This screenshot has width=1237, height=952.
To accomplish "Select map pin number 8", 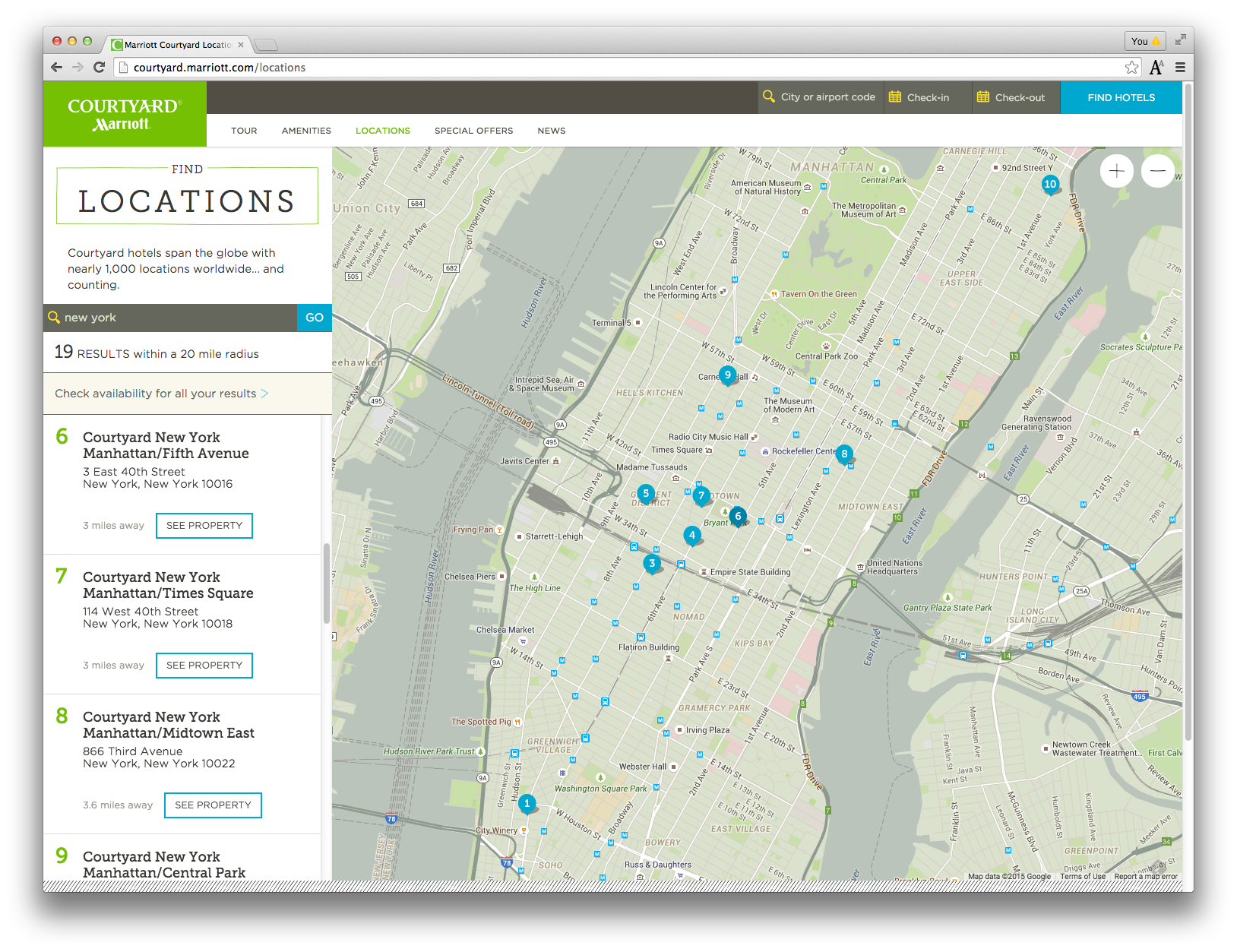I will [x=843, y=454].
